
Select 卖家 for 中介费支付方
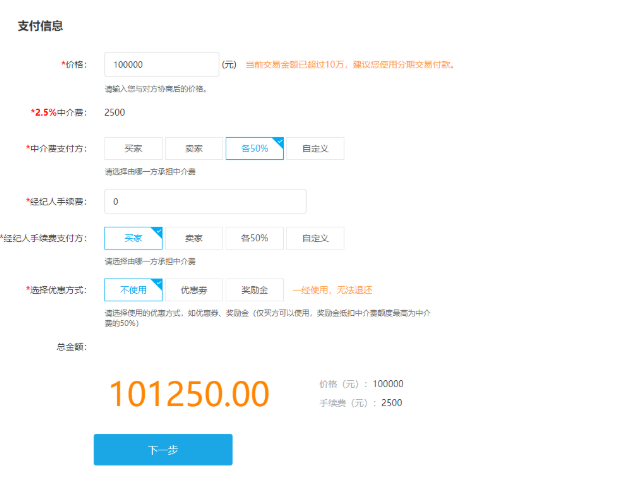193,149
